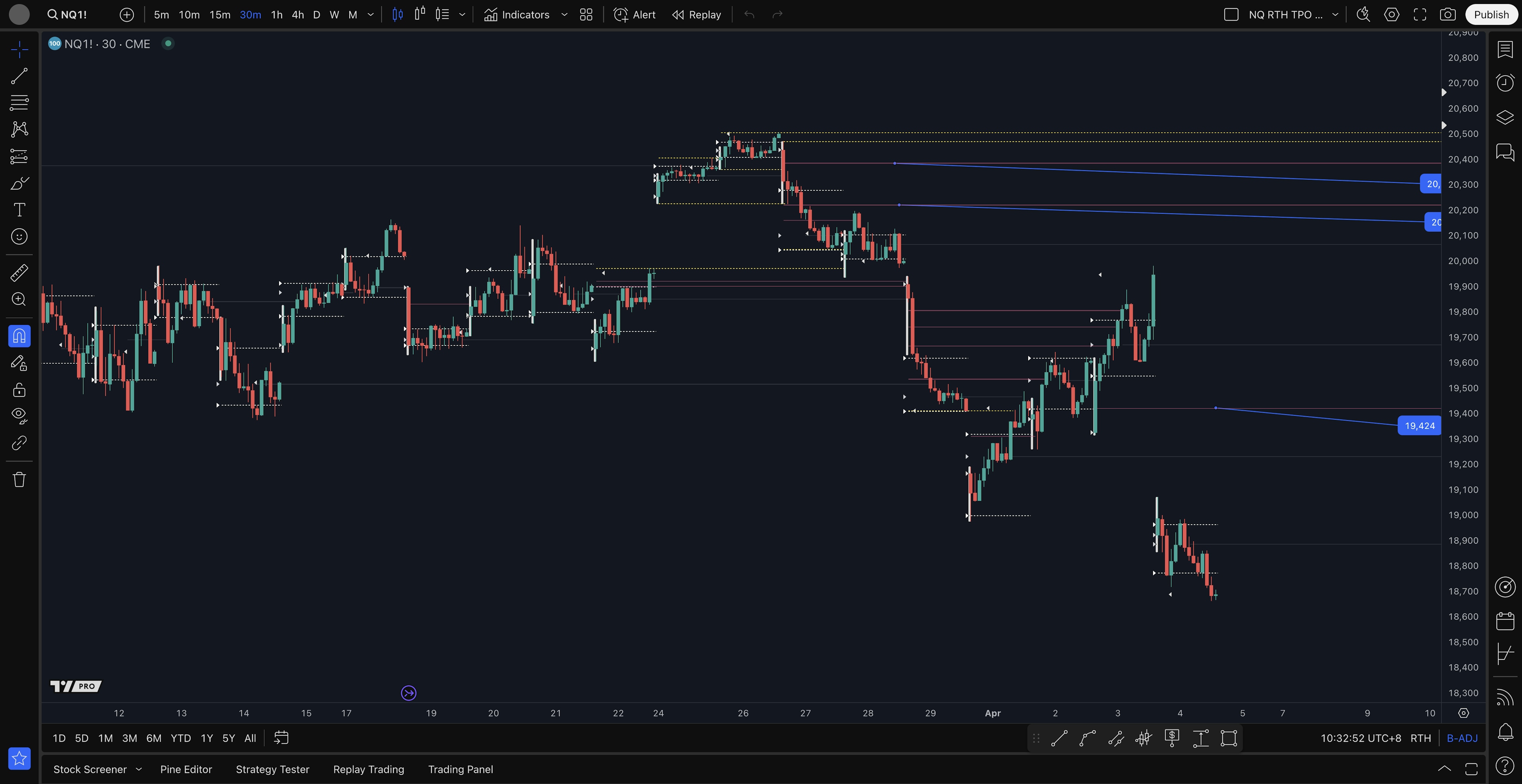Toggle magnet mode on

coord(19,336)
